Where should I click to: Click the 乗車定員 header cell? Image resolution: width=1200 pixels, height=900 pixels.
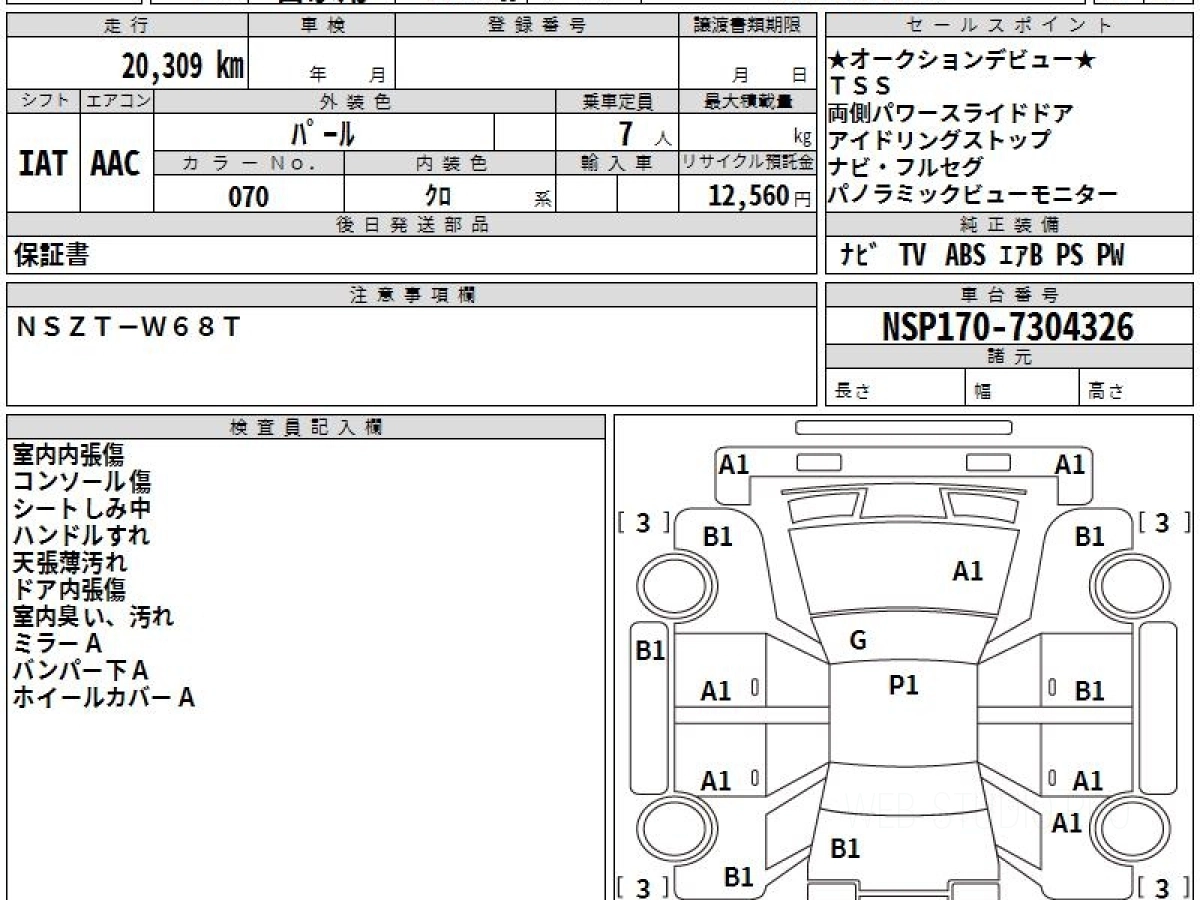point(617,101)
